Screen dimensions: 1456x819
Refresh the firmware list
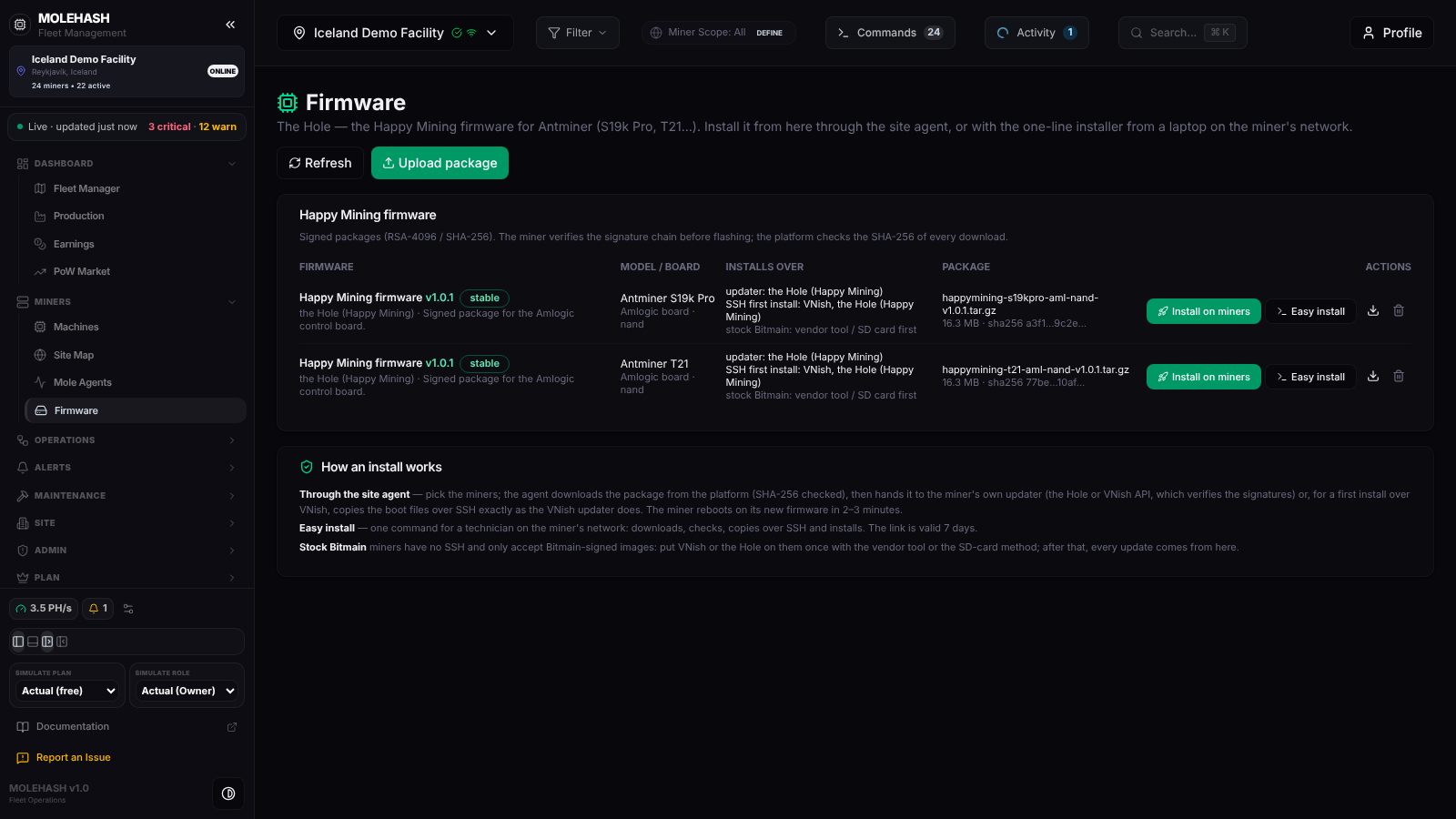(320, 163)
